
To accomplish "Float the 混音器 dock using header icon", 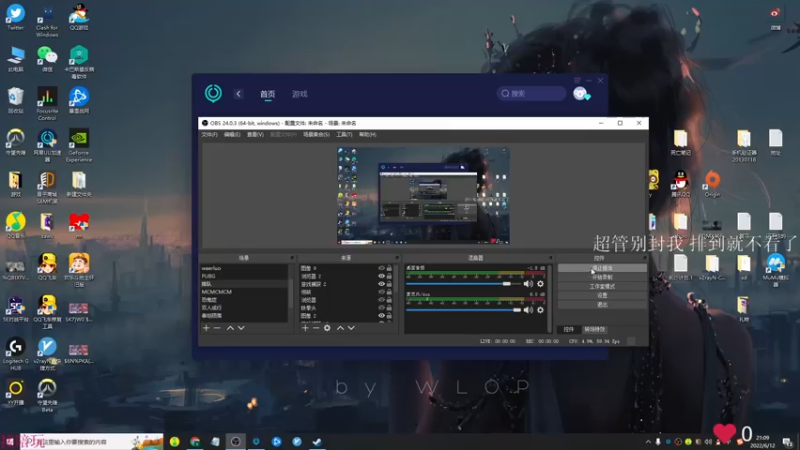I will click(551, 258).
